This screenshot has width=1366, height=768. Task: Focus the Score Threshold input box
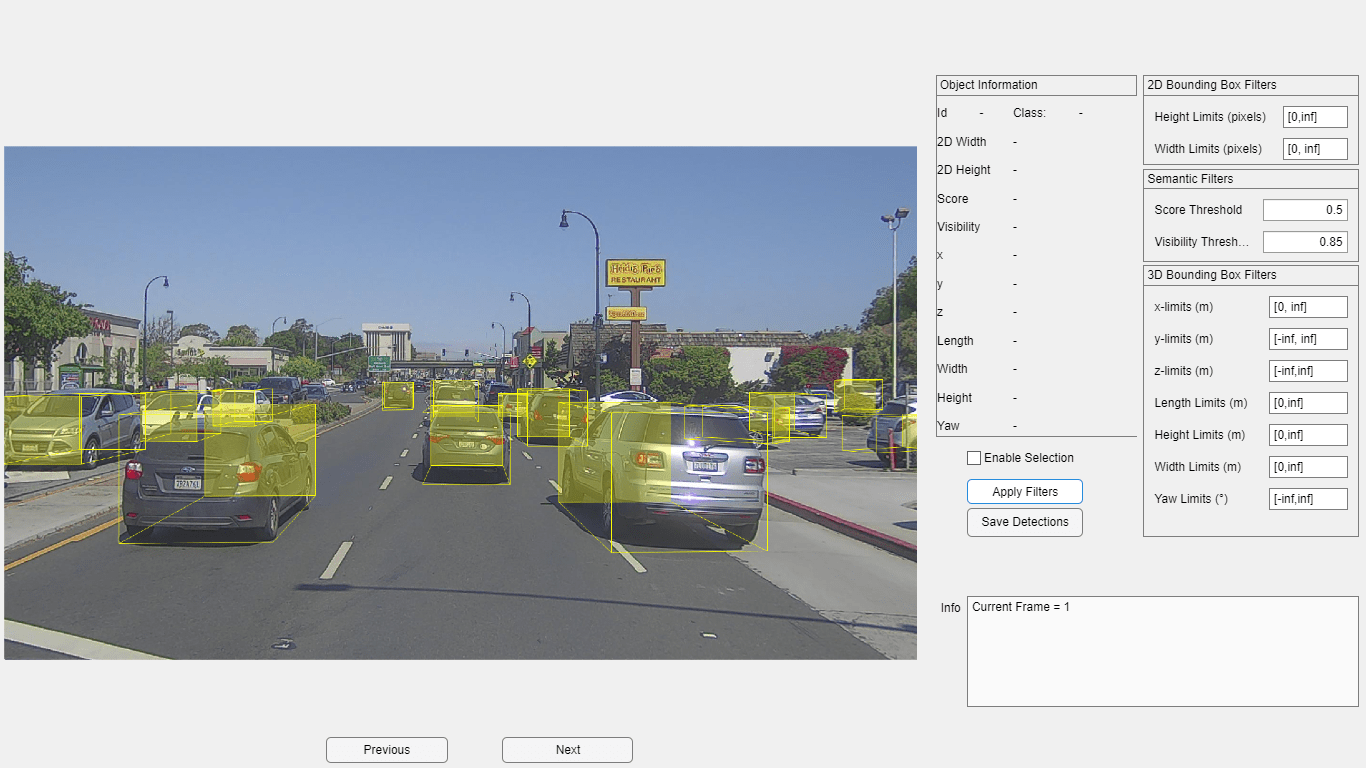1304,210
